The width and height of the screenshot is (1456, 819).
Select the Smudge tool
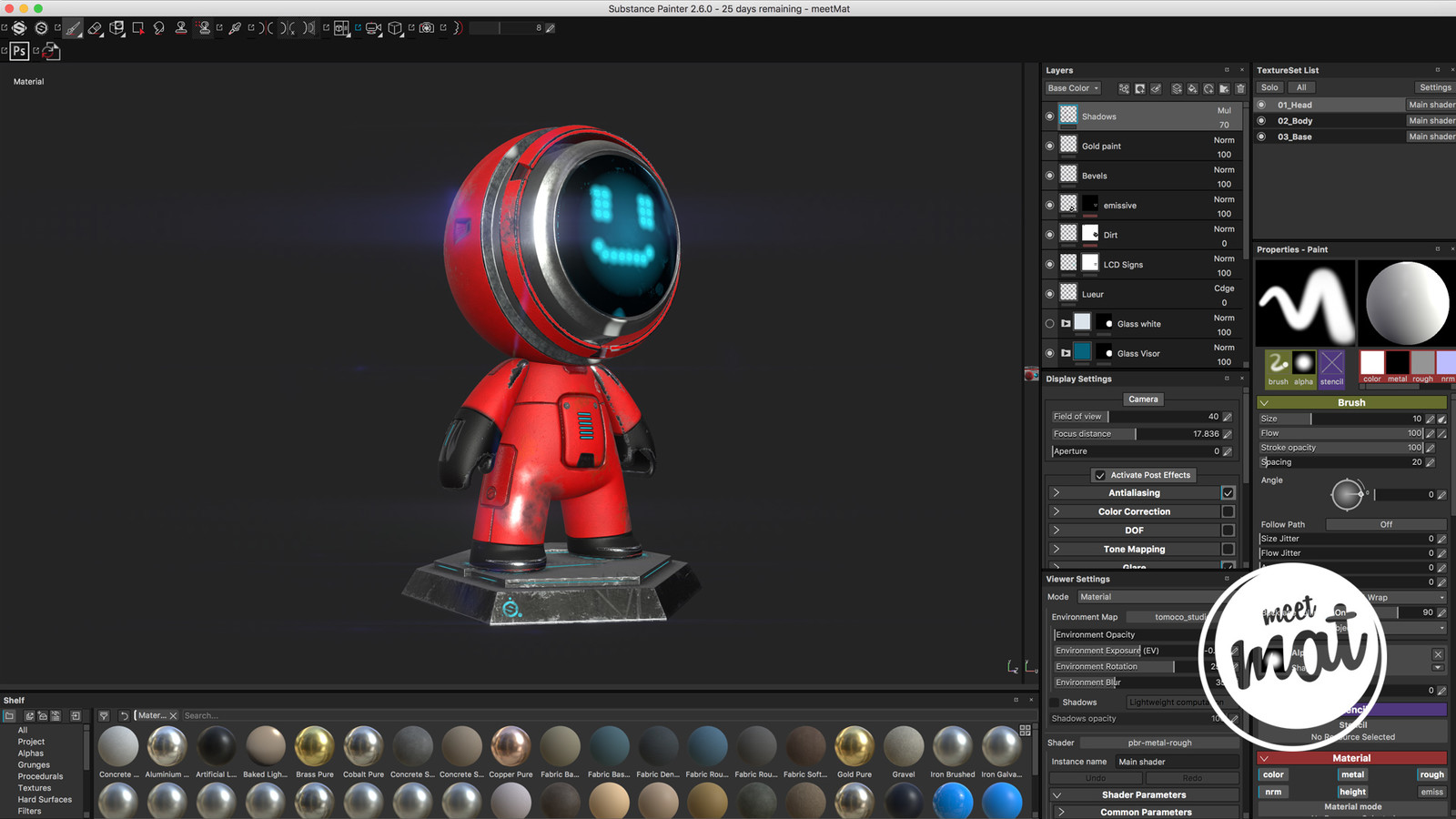159,28
